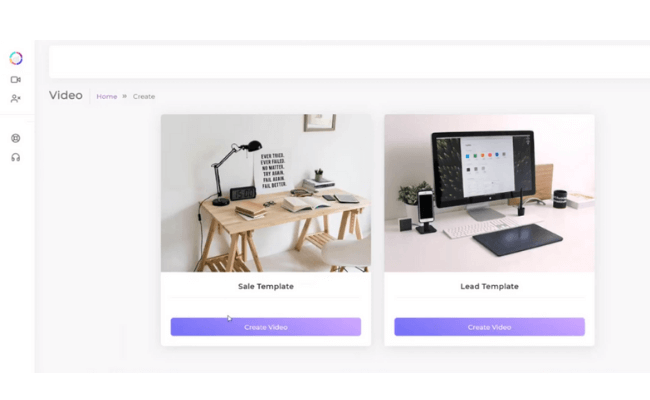Viewport: 650px width, 400px height.
Task: Click the breadcrumb double-chevron separator
Action: pyautogui.click(x=124, y=96)
